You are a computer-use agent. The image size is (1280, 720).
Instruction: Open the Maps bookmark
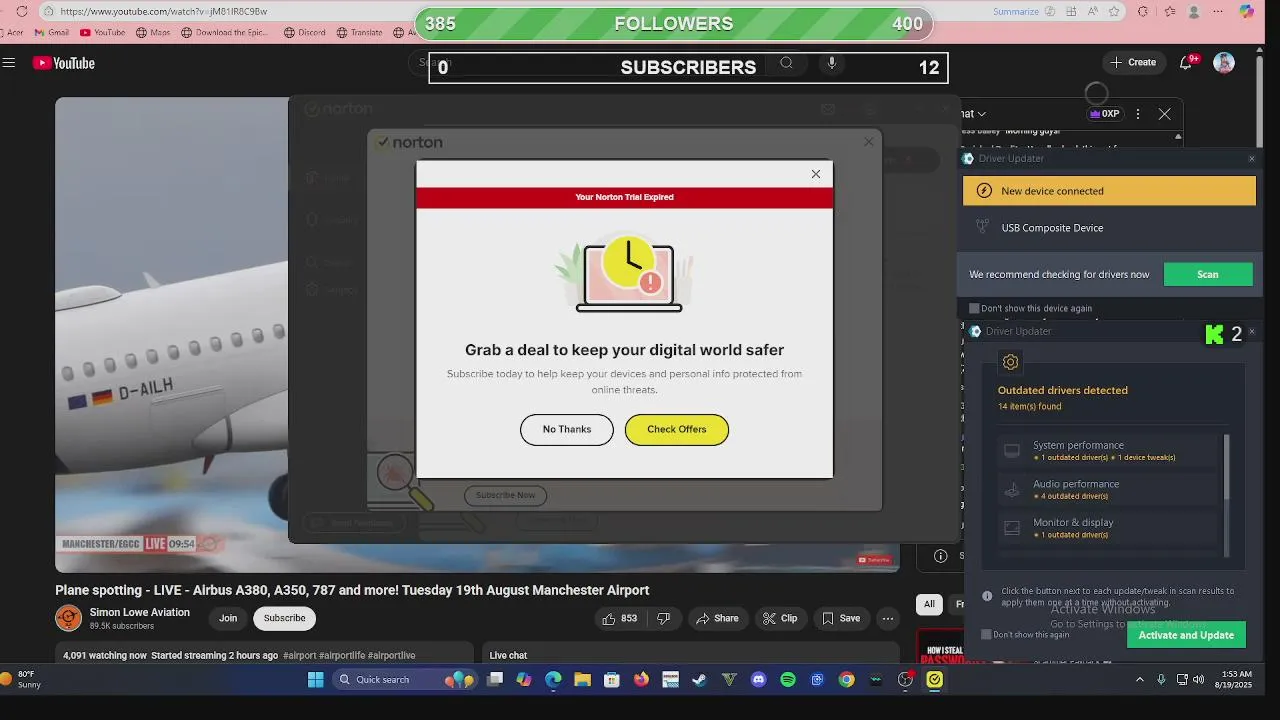(x=153, y=32)
